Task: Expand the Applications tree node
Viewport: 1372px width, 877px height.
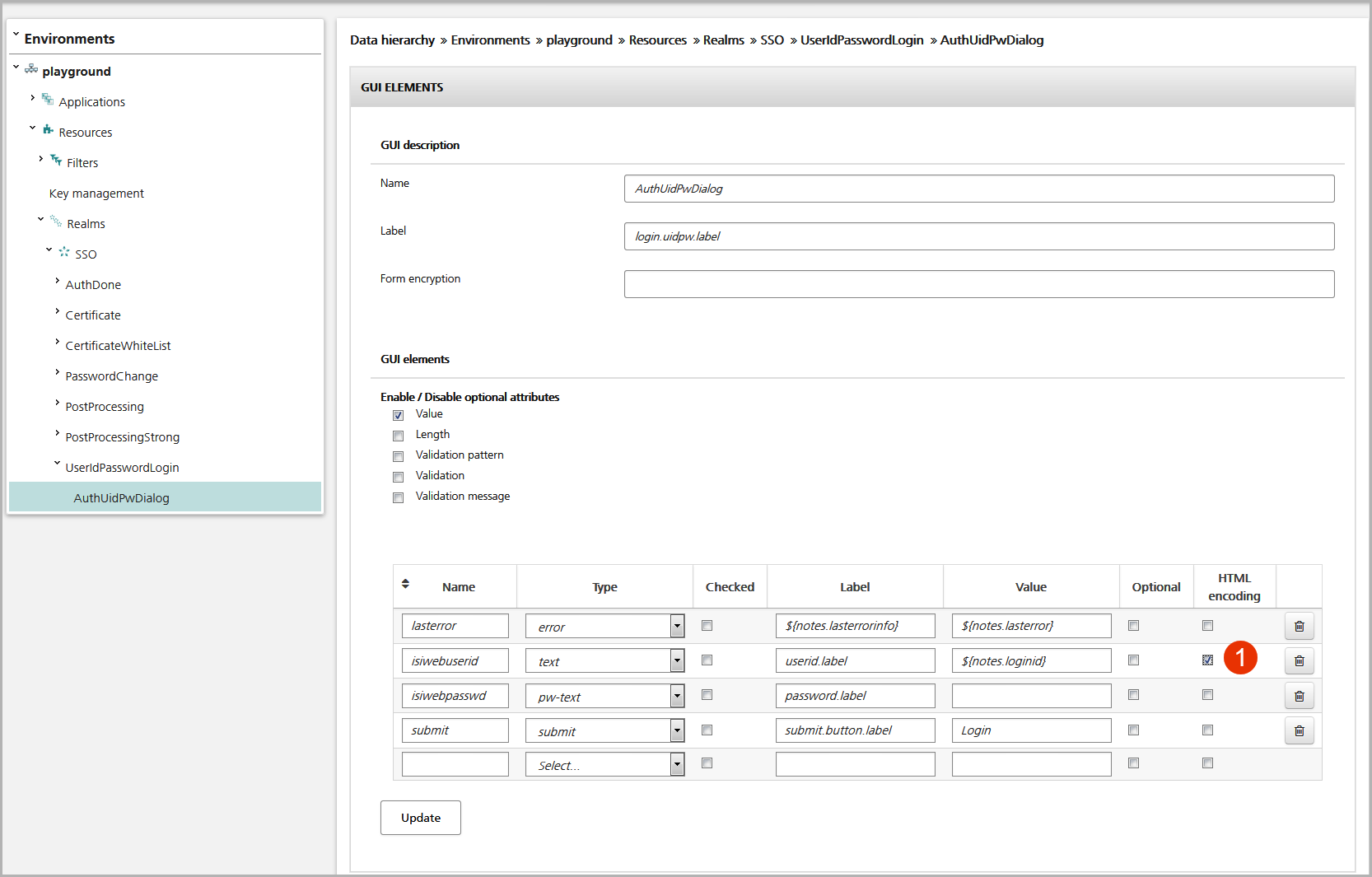Action: [x=32, y=98]
